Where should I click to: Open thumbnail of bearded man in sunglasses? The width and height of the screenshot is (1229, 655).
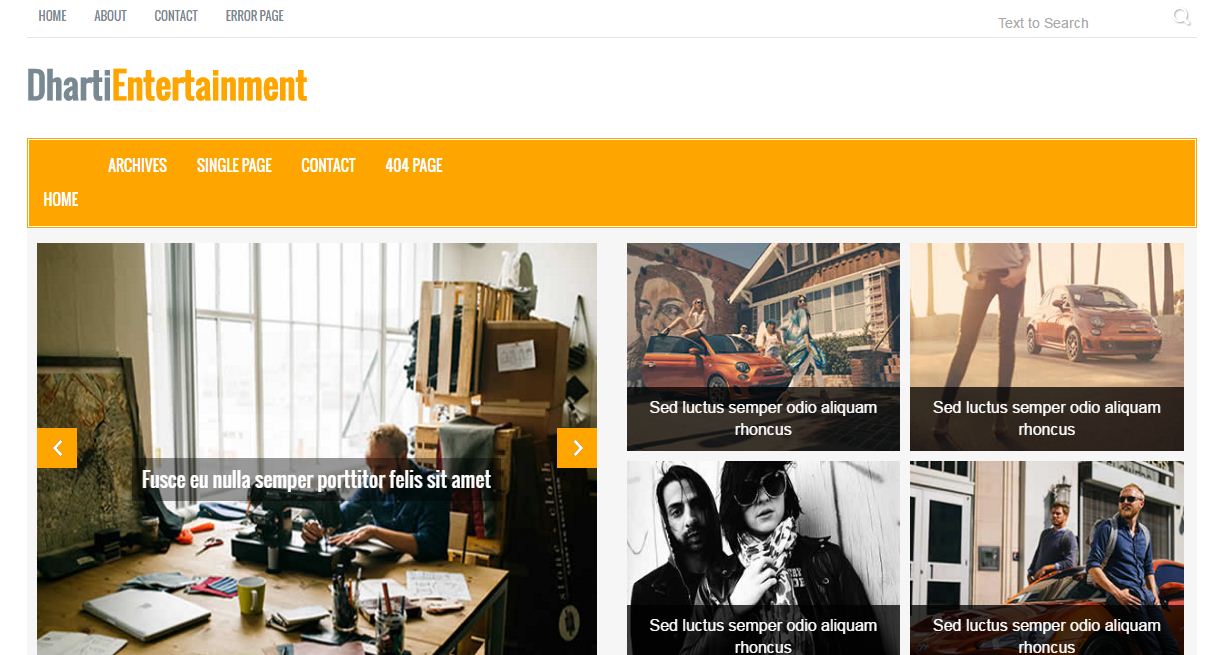[1047, 558]
